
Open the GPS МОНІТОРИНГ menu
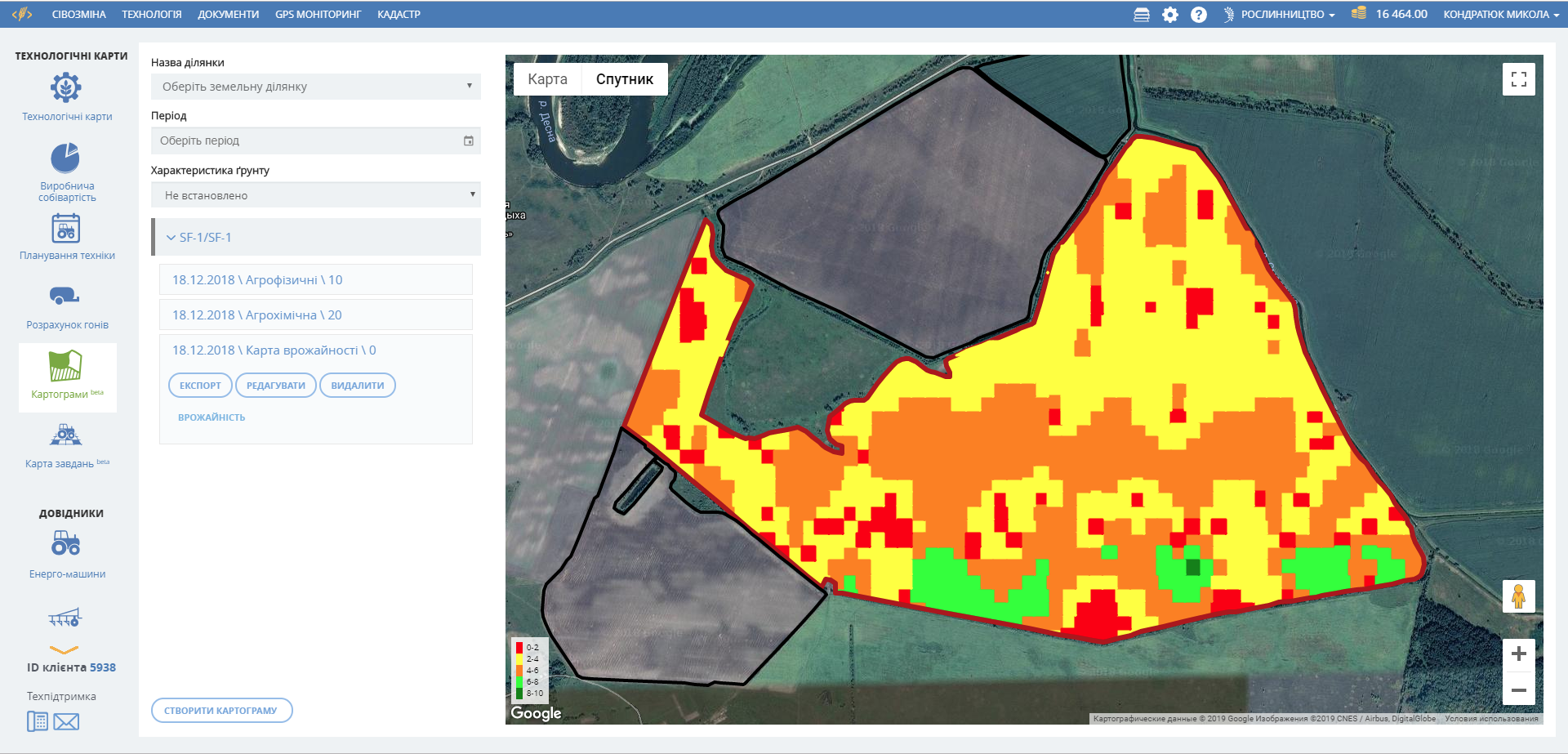(x=318, y=15)
